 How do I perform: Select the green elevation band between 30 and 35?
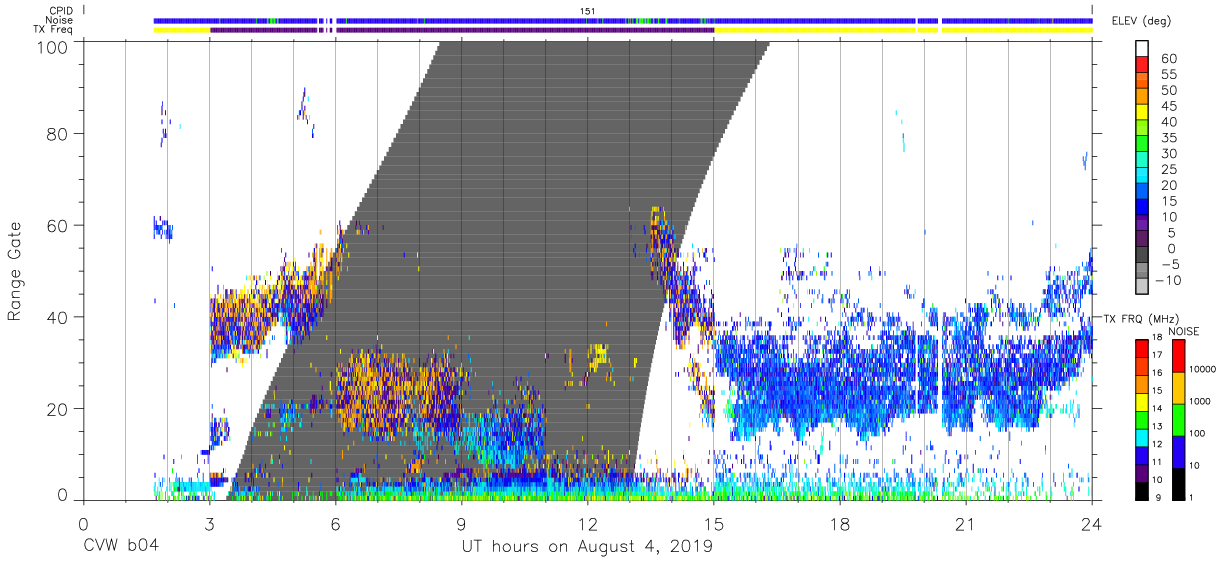point(1142,145)
